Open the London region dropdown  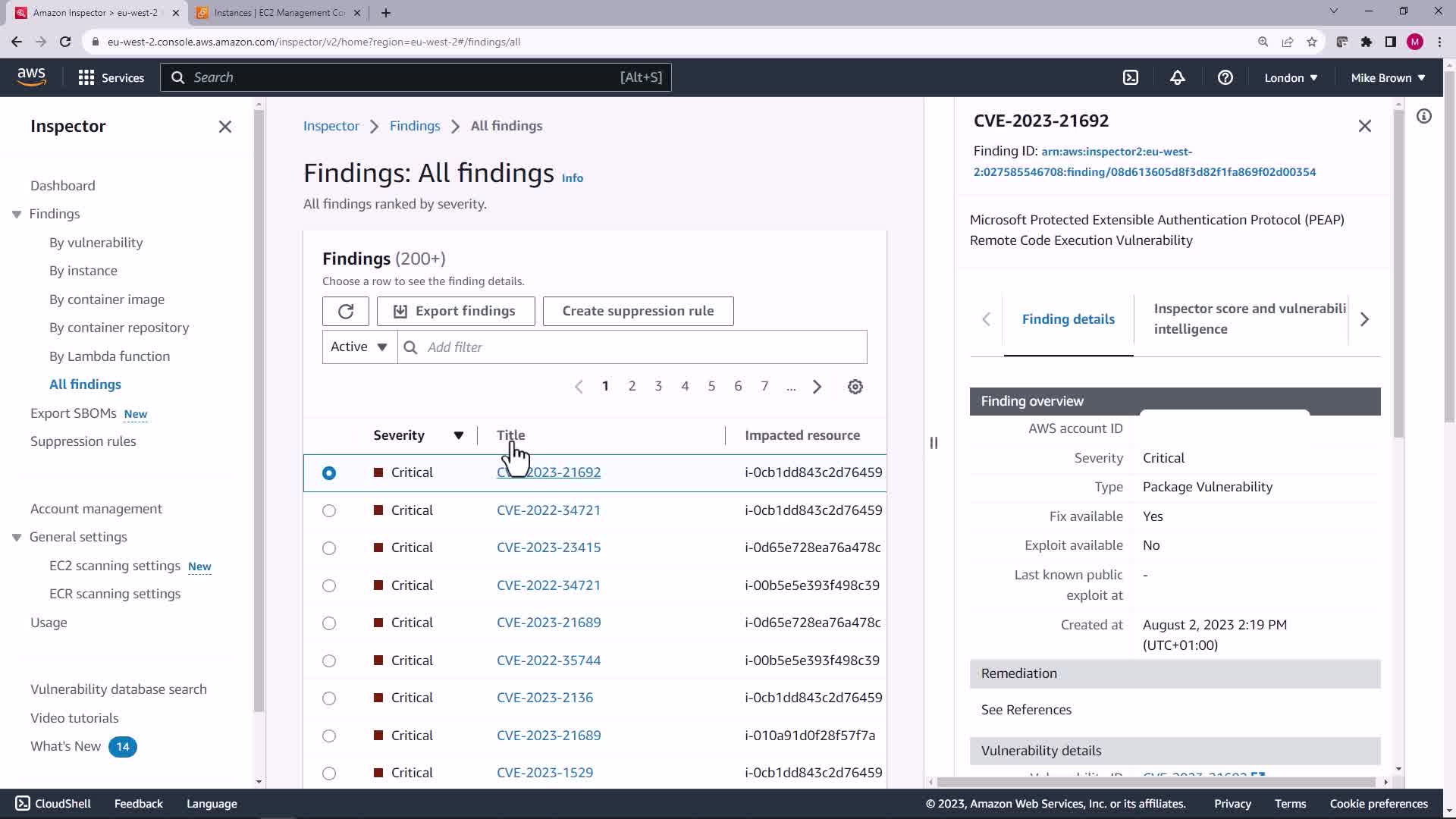click(1291, 77)
